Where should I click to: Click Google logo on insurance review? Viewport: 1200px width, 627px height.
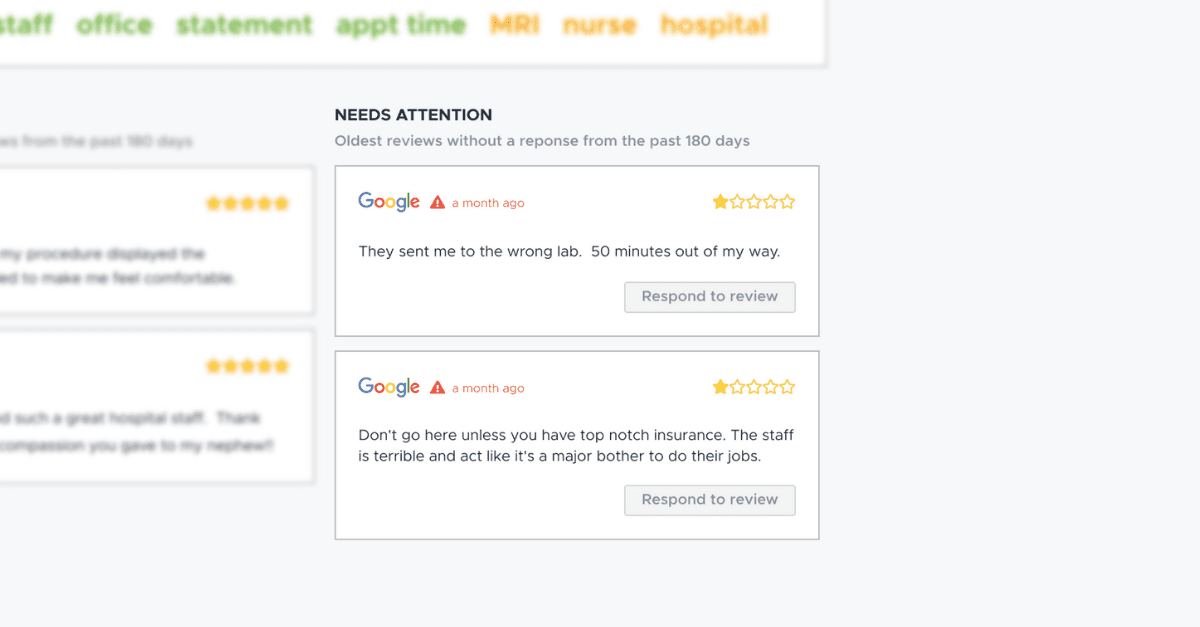389,387
